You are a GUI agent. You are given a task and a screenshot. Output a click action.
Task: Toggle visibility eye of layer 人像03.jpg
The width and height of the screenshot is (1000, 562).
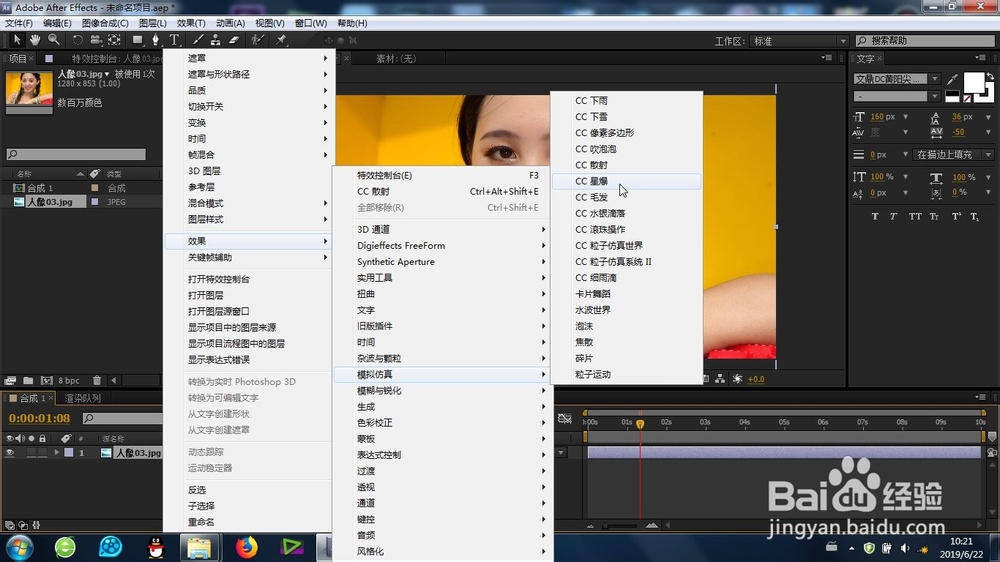pyautogui.click(x=10, y=453)
